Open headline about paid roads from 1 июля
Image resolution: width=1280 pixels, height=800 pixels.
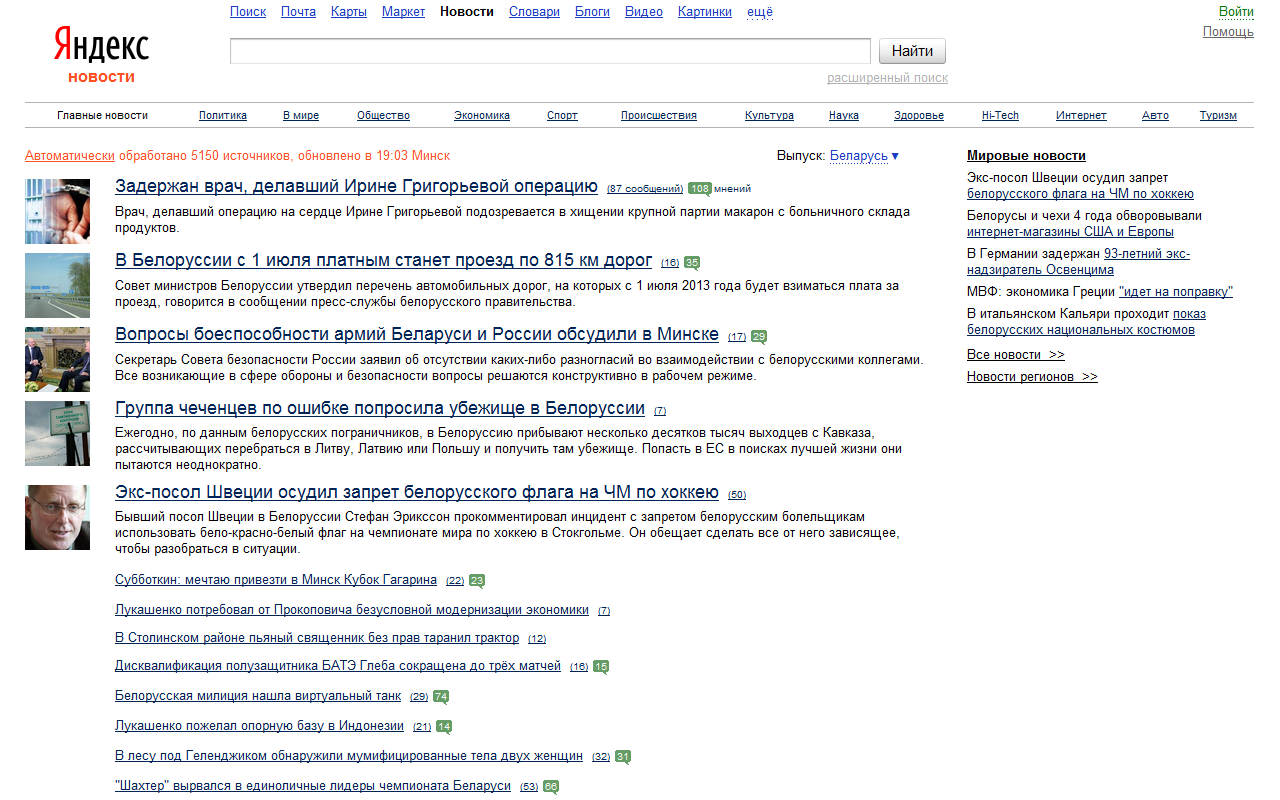(x=383, y=260)
